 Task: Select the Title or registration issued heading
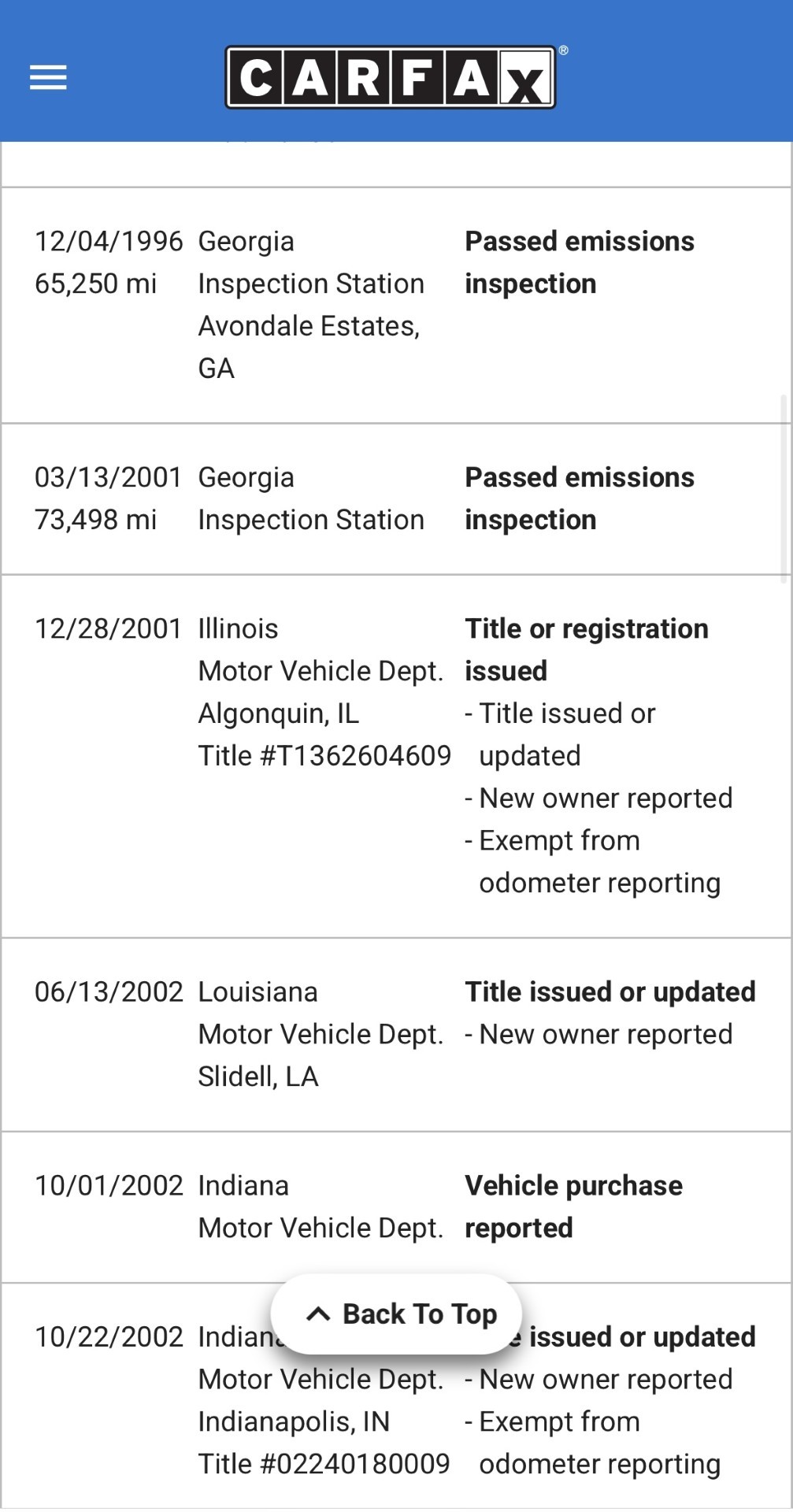587,650
